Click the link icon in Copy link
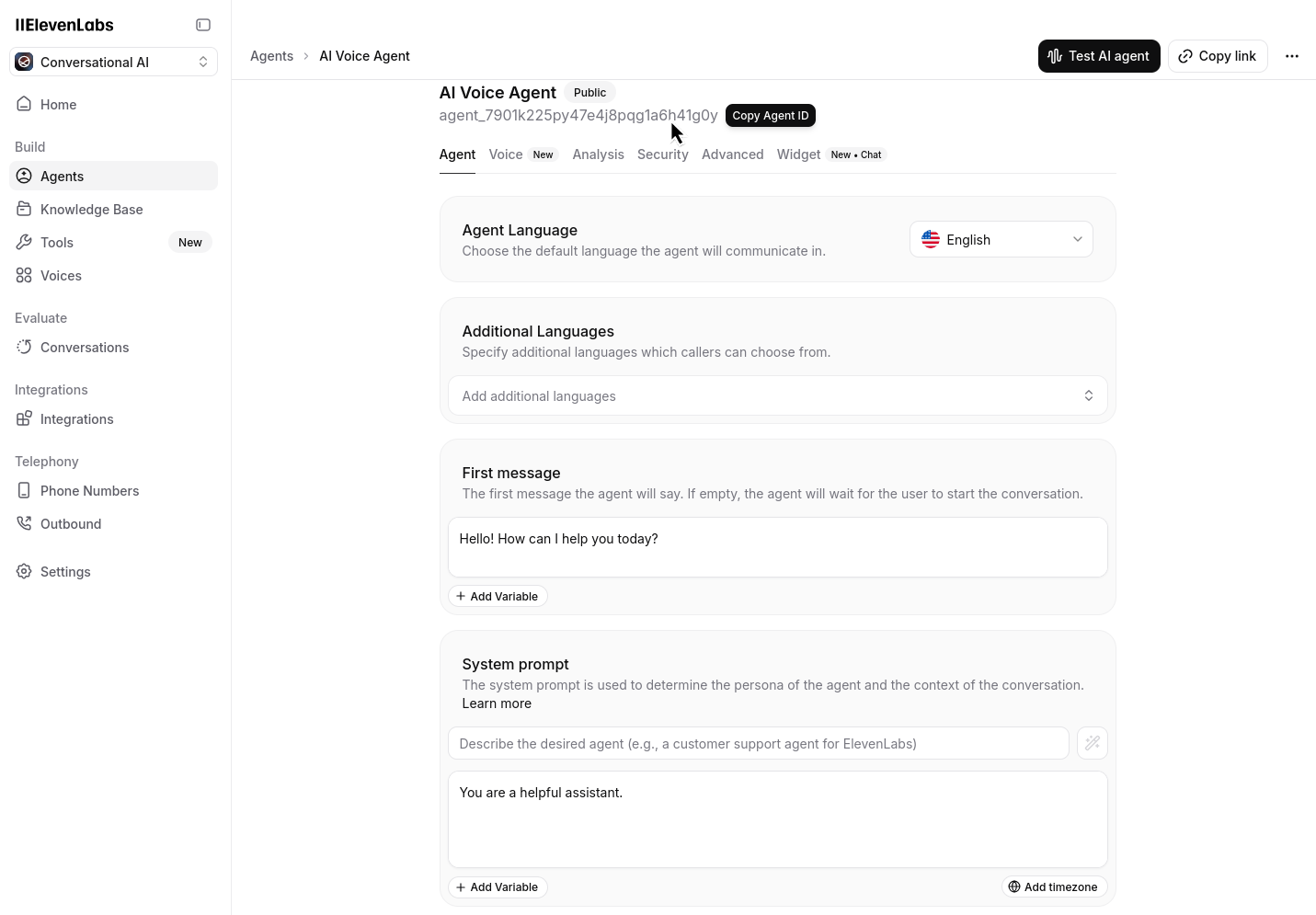The width and height of the screenshot is (1316, 915). coord(1185,56)
